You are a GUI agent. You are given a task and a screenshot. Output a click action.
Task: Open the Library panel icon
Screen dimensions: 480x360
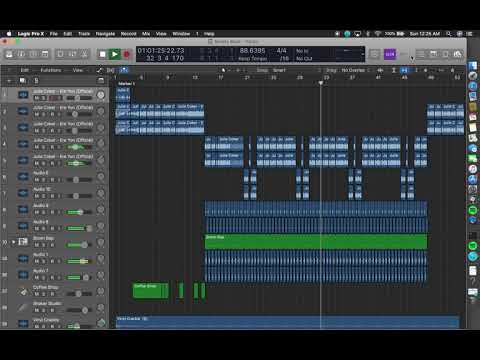click(9, 54)
